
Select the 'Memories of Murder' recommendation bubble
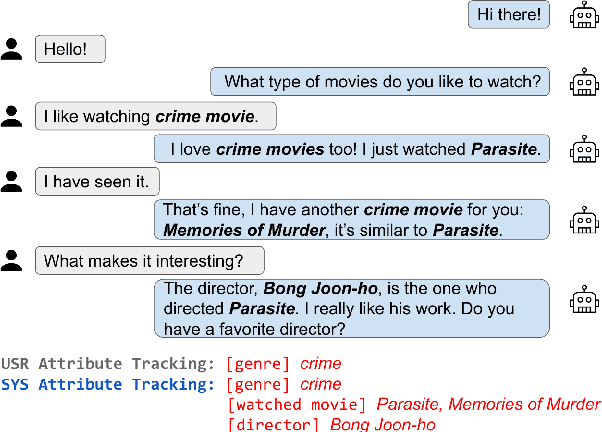352,220
